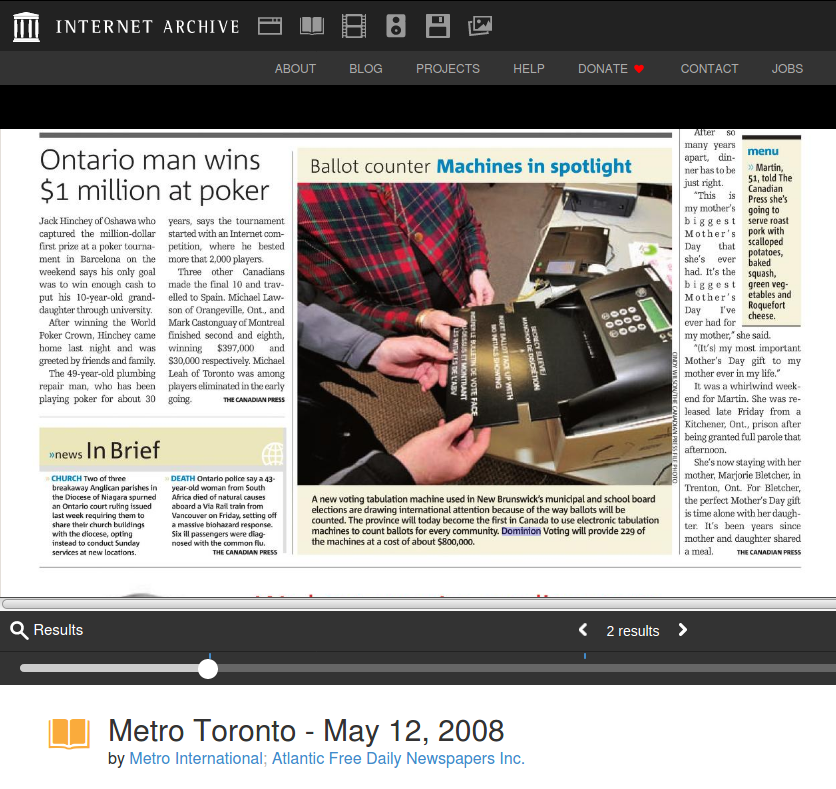Click the CHURCH brief item

click(101, 515)
